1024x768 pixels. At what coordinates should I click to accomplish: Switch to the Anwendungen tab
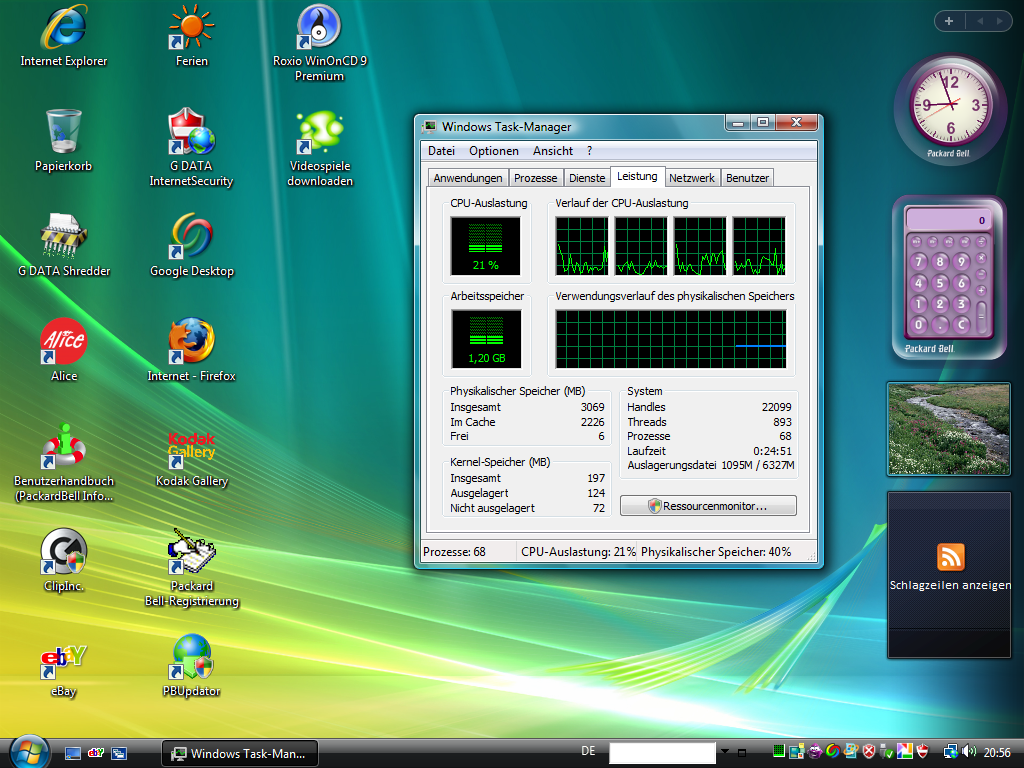[468, 178]
